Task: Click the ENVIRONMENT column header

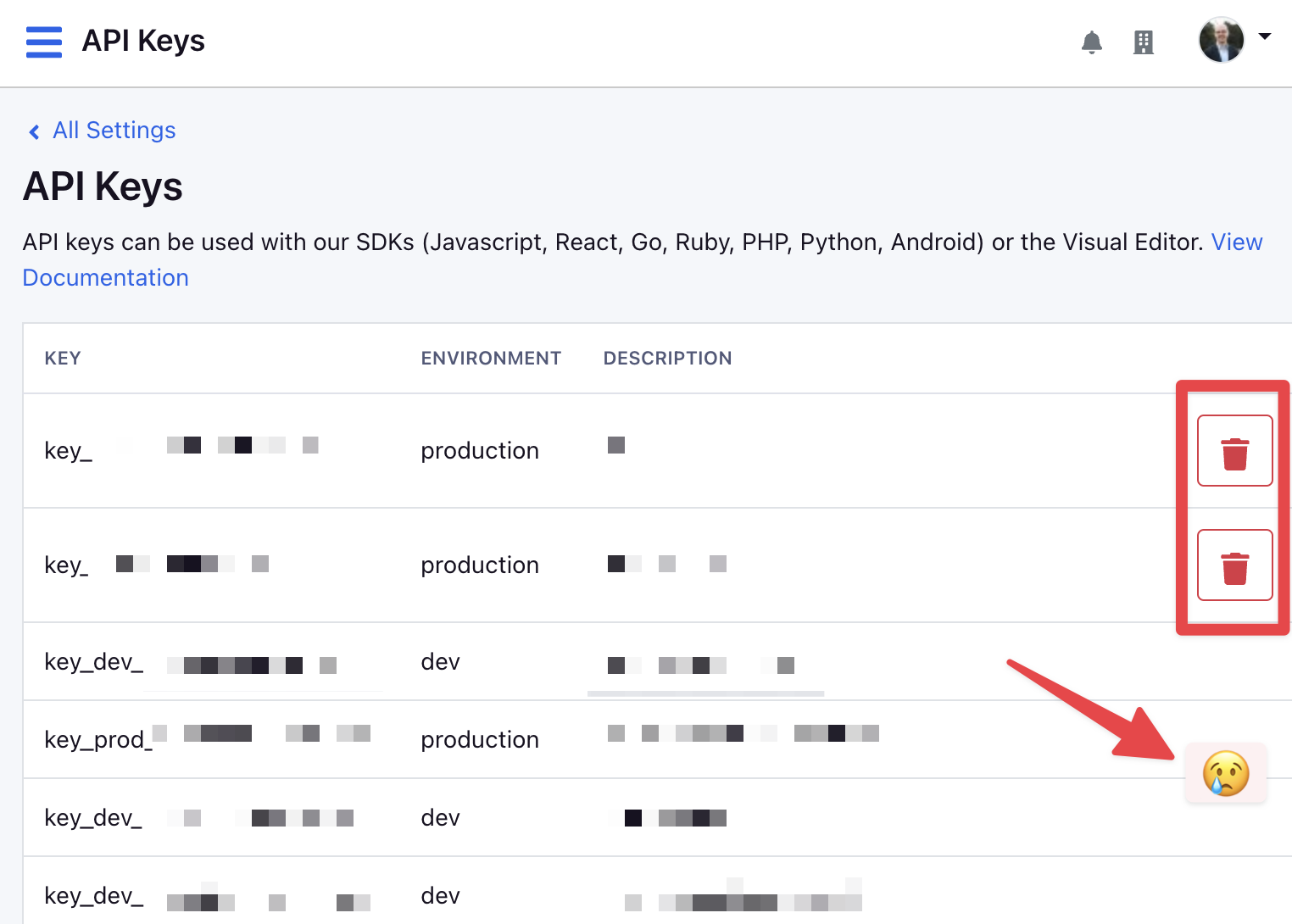Action: (491, 359)
